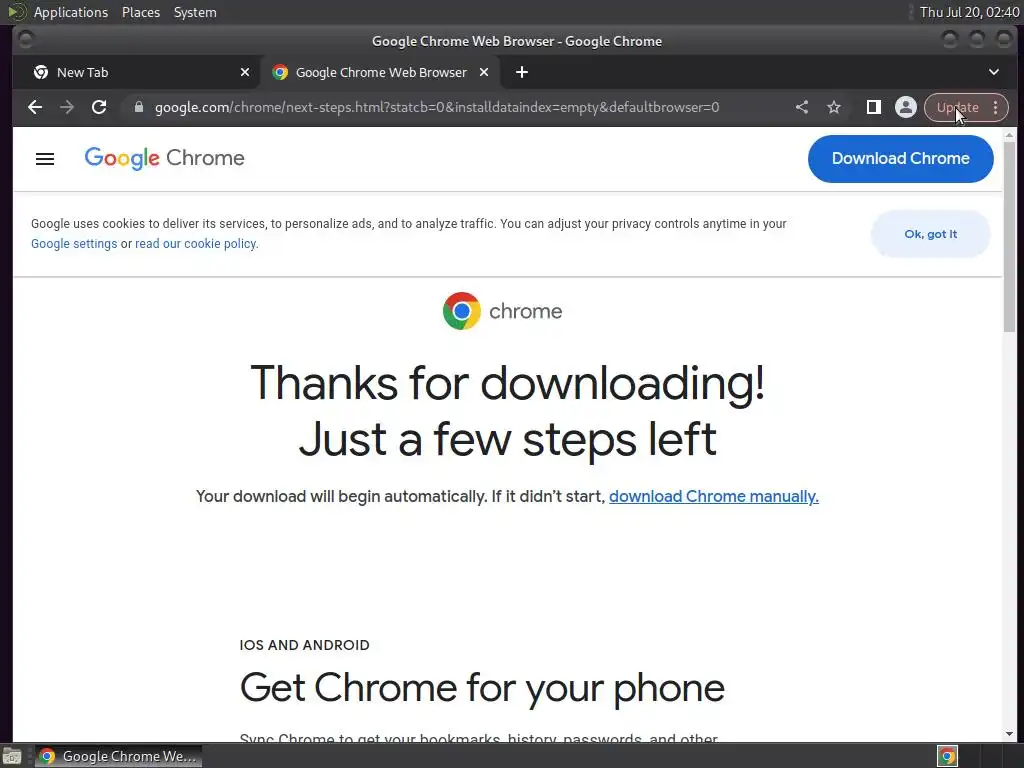Open the System menu
Viewport: 1024px width, 768px height.
point(195,12)
